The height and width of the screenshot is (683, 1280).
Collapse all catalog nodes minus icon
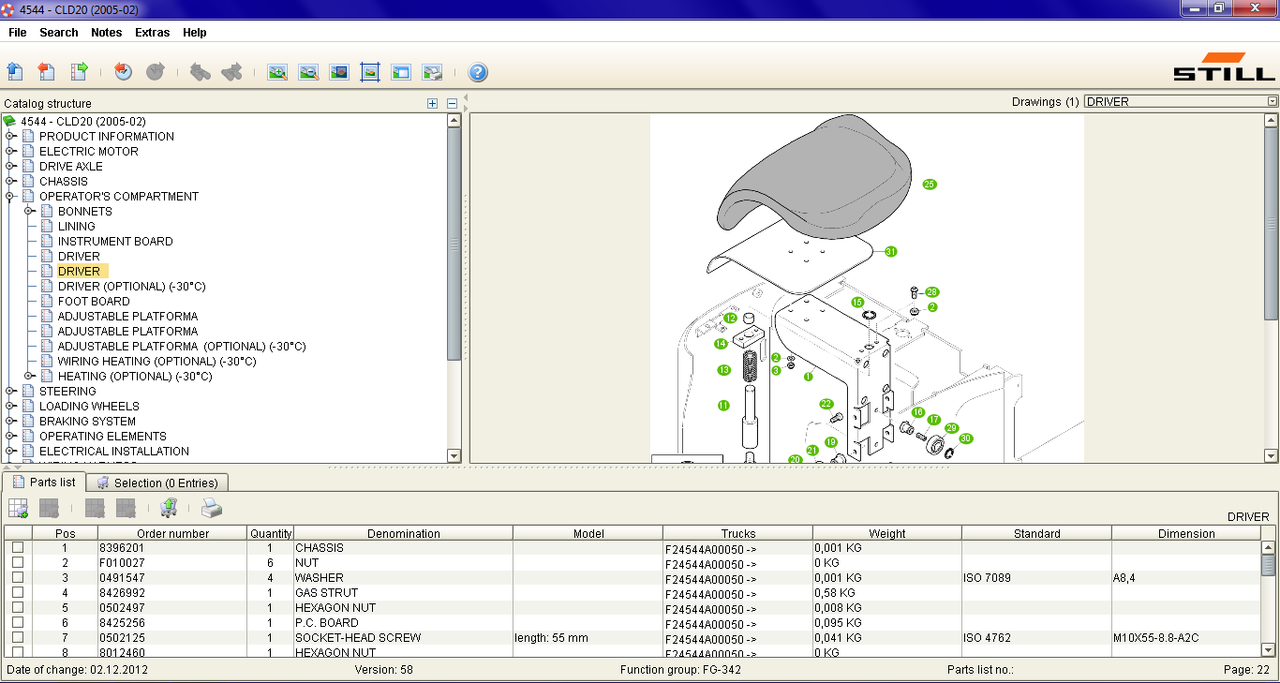point(452,103)
